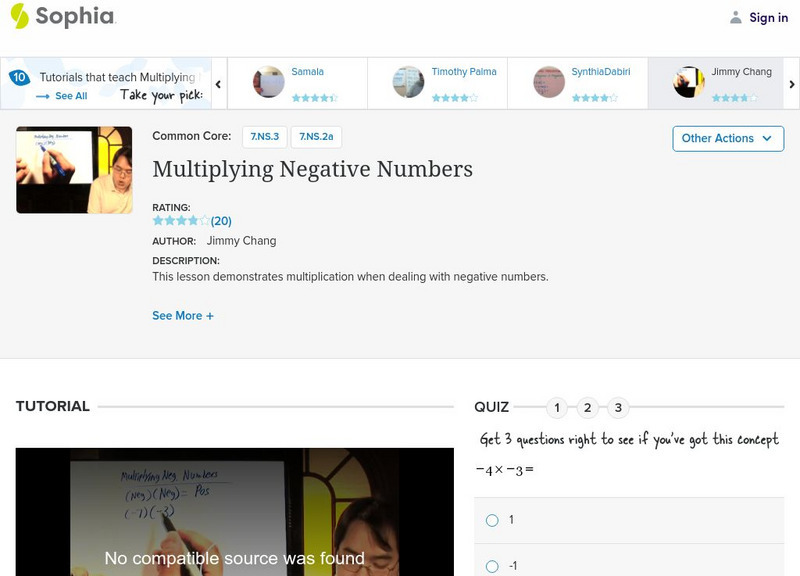The width and height of the screenshot is (800, 576).
Task: Open the See All tutorials link
Action: tap(71, 96)
